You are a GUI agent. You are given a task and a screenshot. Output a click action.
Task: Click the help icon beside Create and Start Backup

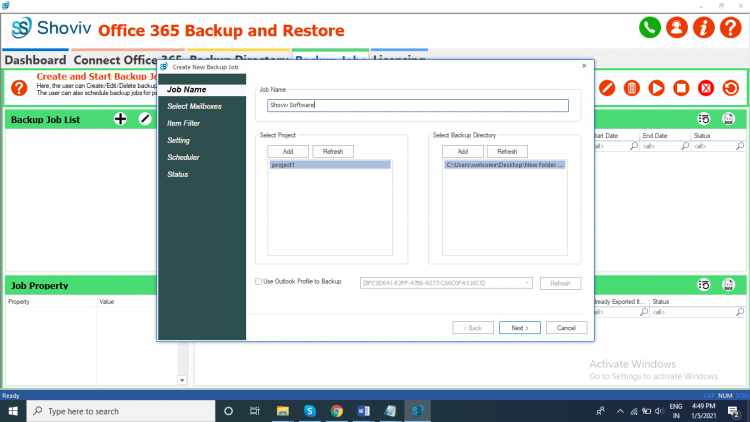point(19,88)
